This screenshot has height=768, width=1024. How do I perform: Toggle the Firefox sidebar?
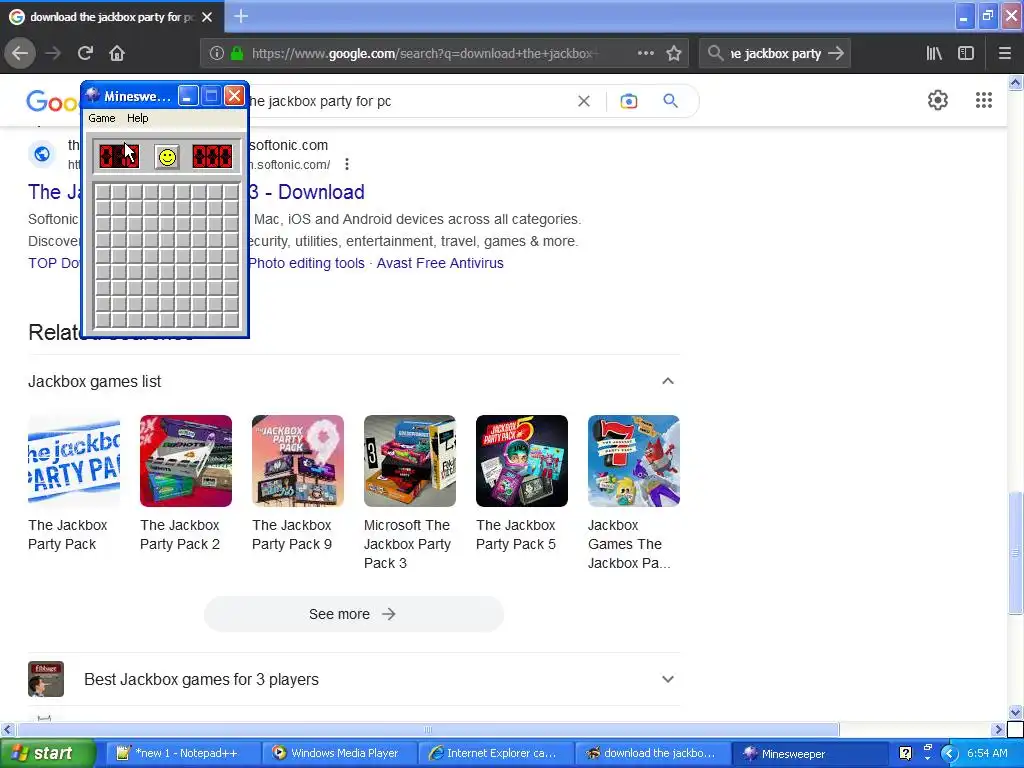966,54
